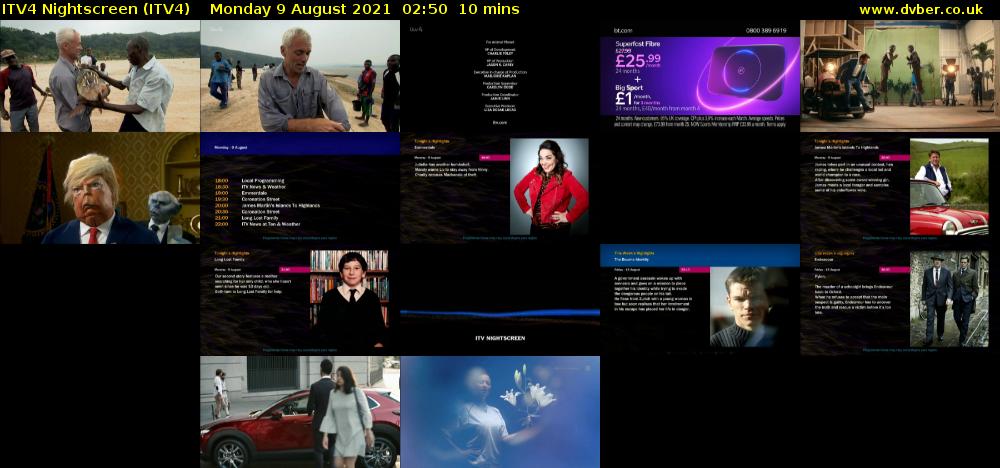Open the puppet caricature in blue suit frame
1000x468 pixels.
point(100,188)
